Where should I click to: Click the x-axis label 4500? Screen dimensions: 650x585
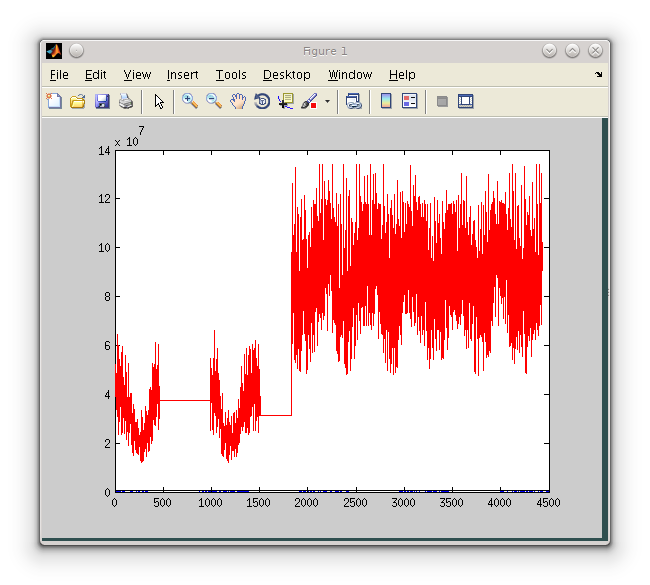(548, 503)
